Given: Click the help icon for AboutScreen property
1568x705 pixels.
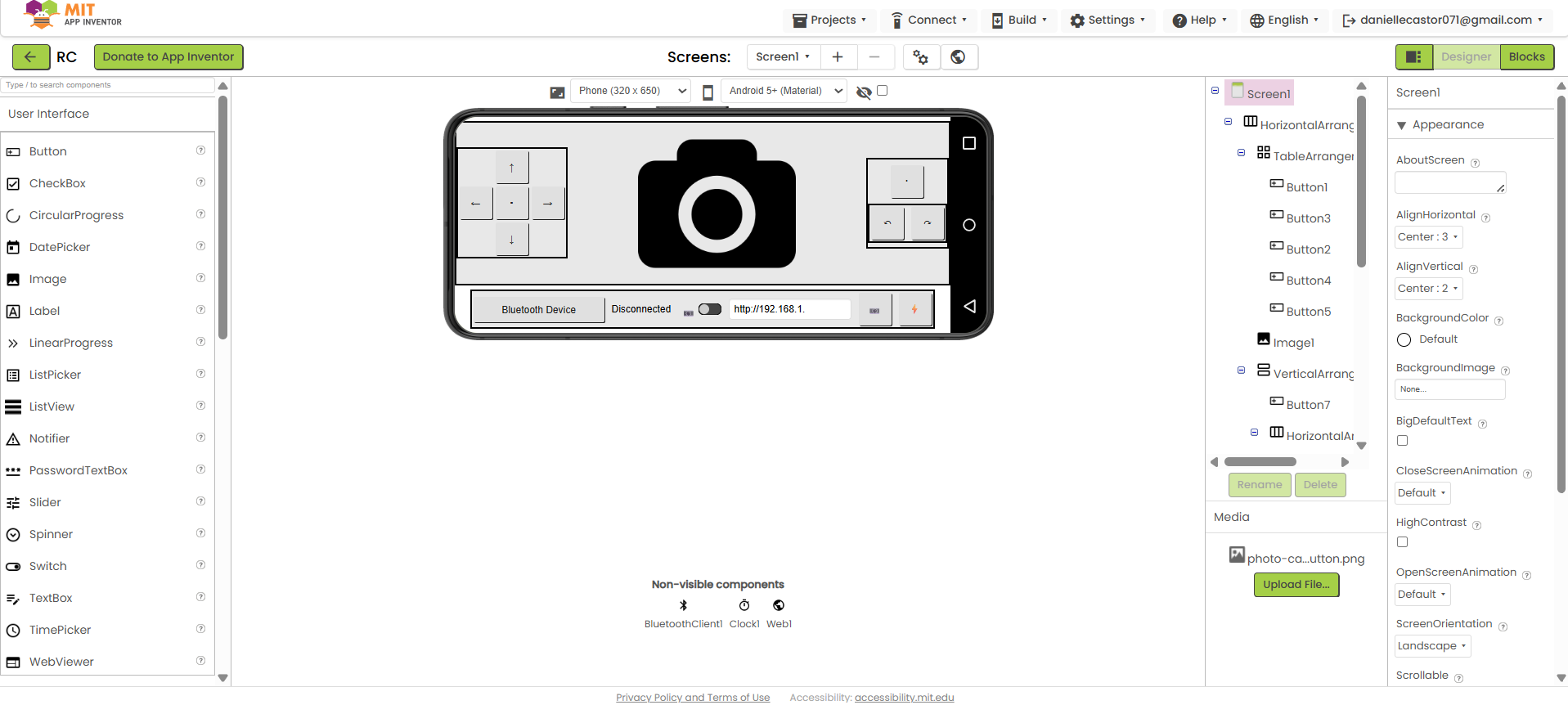Looking at the screenshot, I should [x=1476, y=163].
